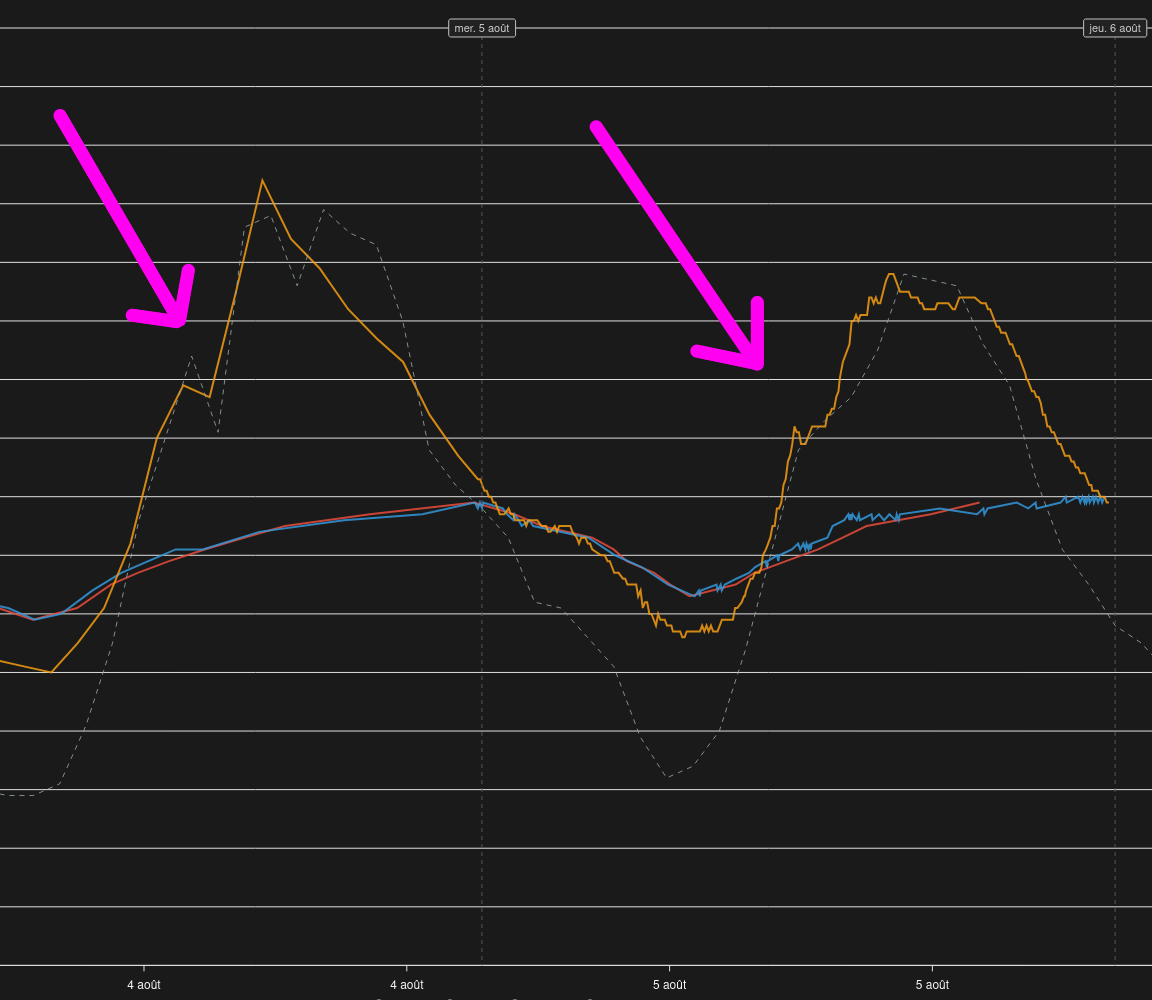Click the tail start of the right magenta arrow
The height and width of the screenshot is (1000, 1152).
point(596,126)
